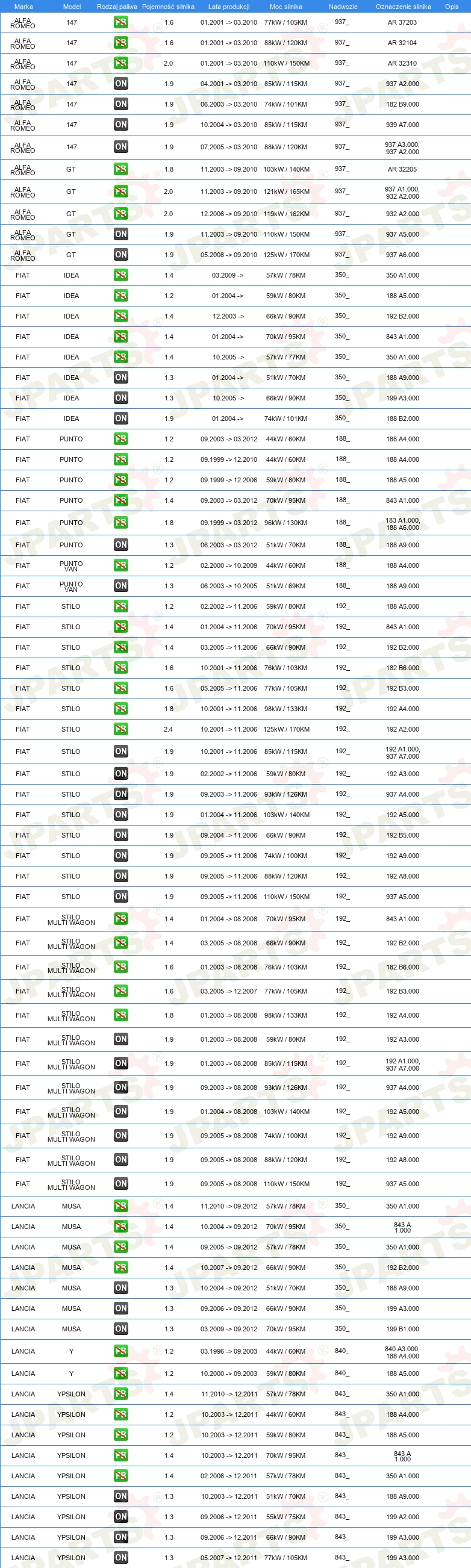Select the 57kW / 77KM power cell
The image size is (471, 1568).
[x=286, y=357]
